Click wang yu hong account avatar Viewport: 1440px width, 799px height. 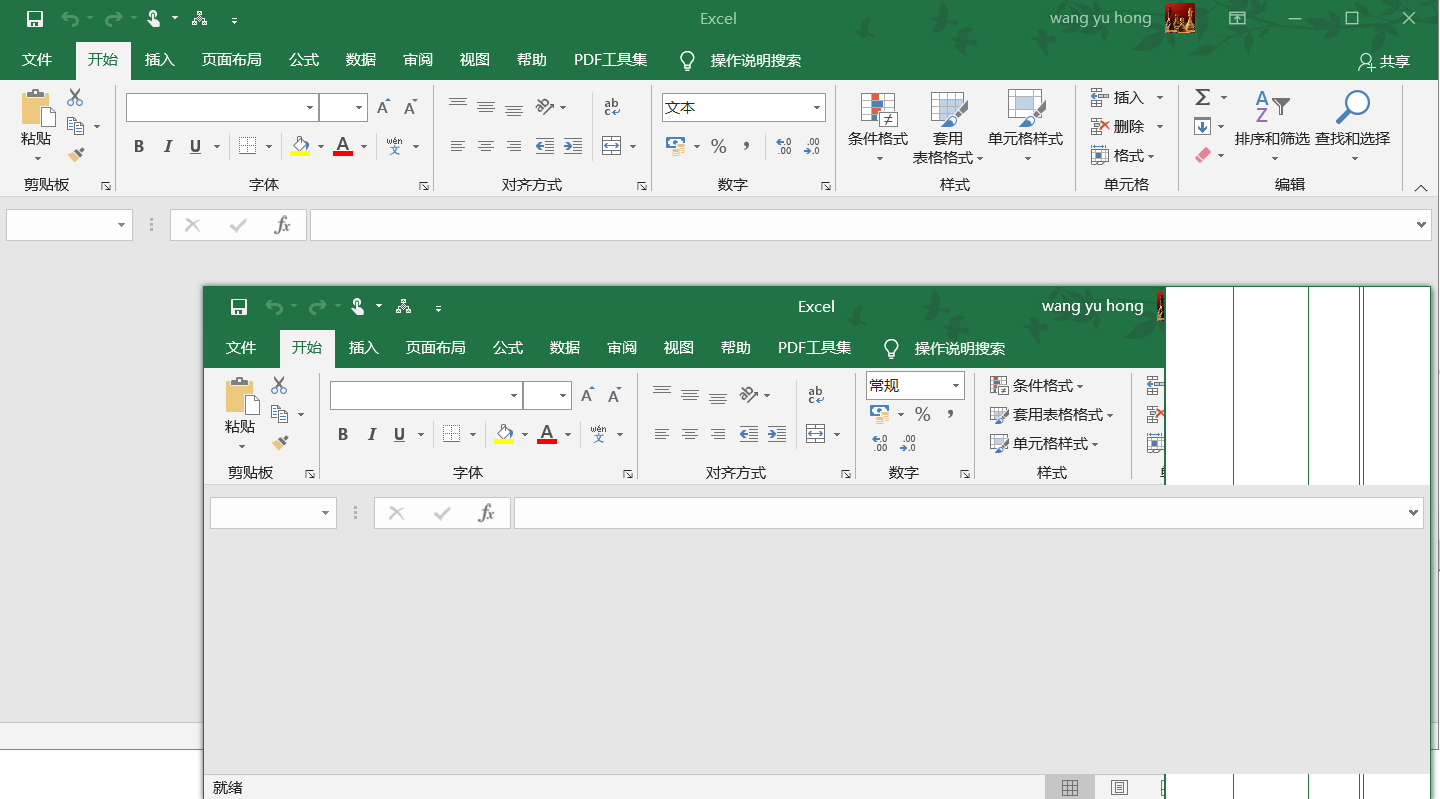click(1180, 18)
